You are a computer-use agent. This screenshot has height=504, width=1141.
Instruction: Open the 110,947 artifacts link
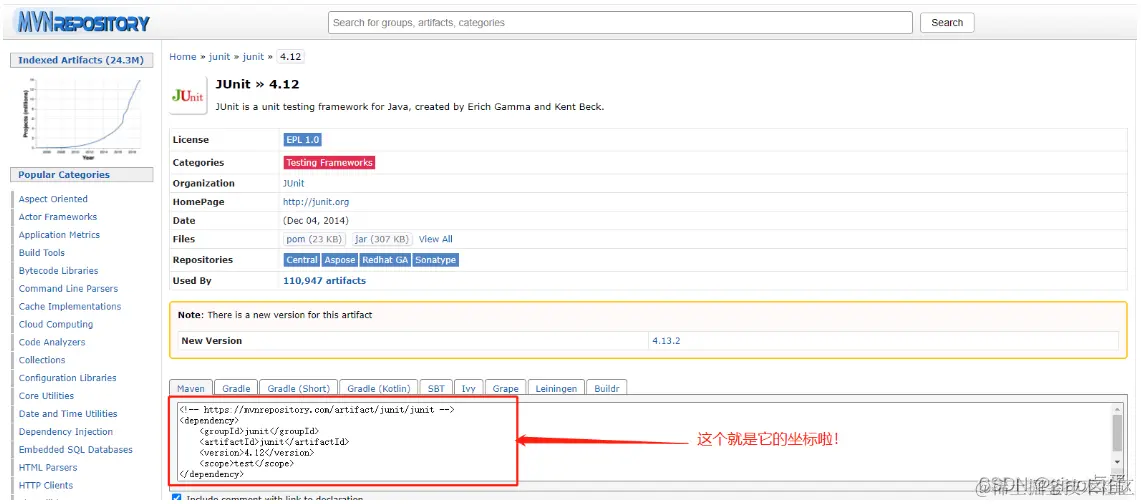(325, 281)
